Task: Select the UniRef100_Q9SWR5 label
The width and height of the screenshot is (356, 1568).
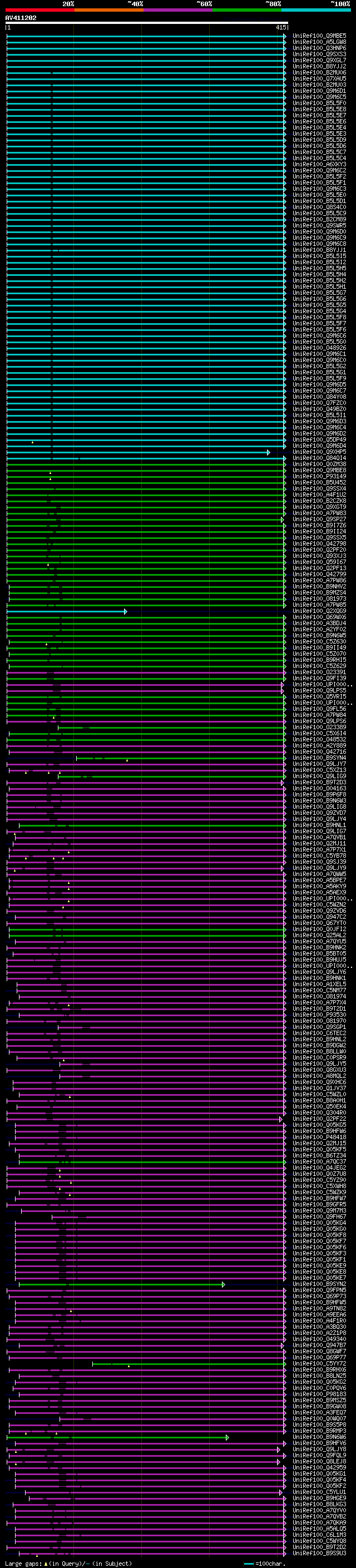Action: pos(319,225)
